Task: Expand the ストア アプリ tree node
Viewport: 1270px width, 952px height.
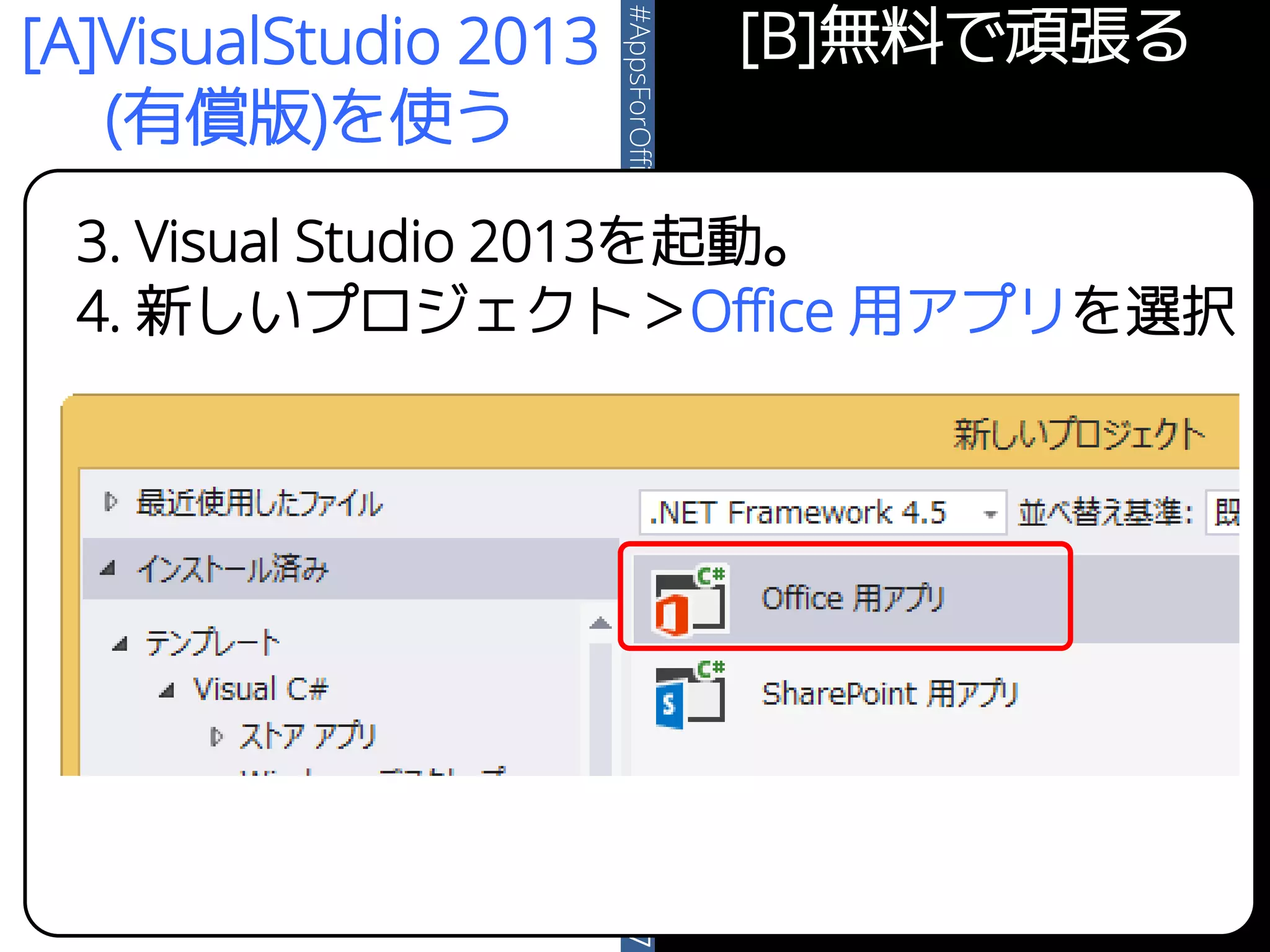Action: (x=216, y=737)
